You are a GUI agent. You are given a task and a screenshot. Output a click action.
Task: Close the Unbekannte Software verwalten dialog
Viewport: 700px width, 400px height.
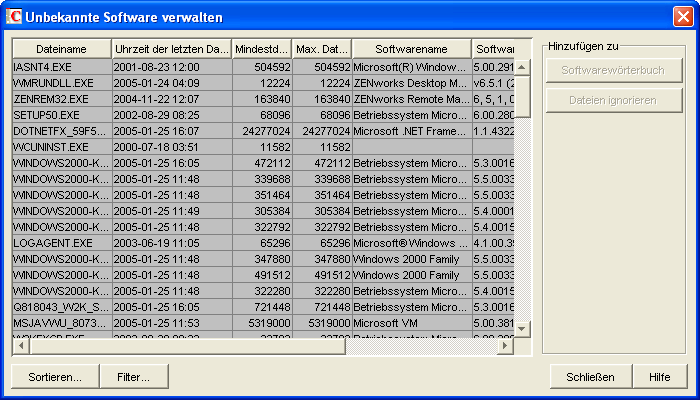coord(683,17)
